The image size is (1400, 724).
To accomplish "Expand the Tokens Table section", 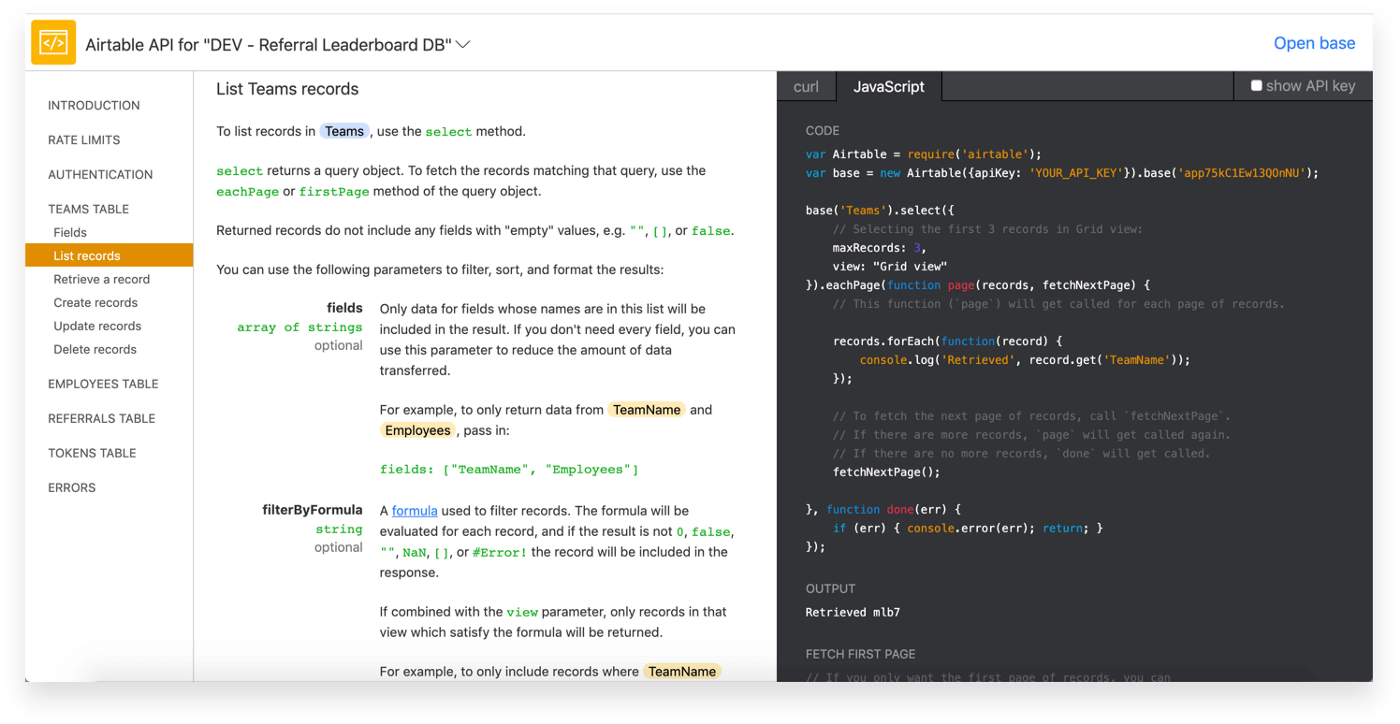I will (x=92, y=453).
